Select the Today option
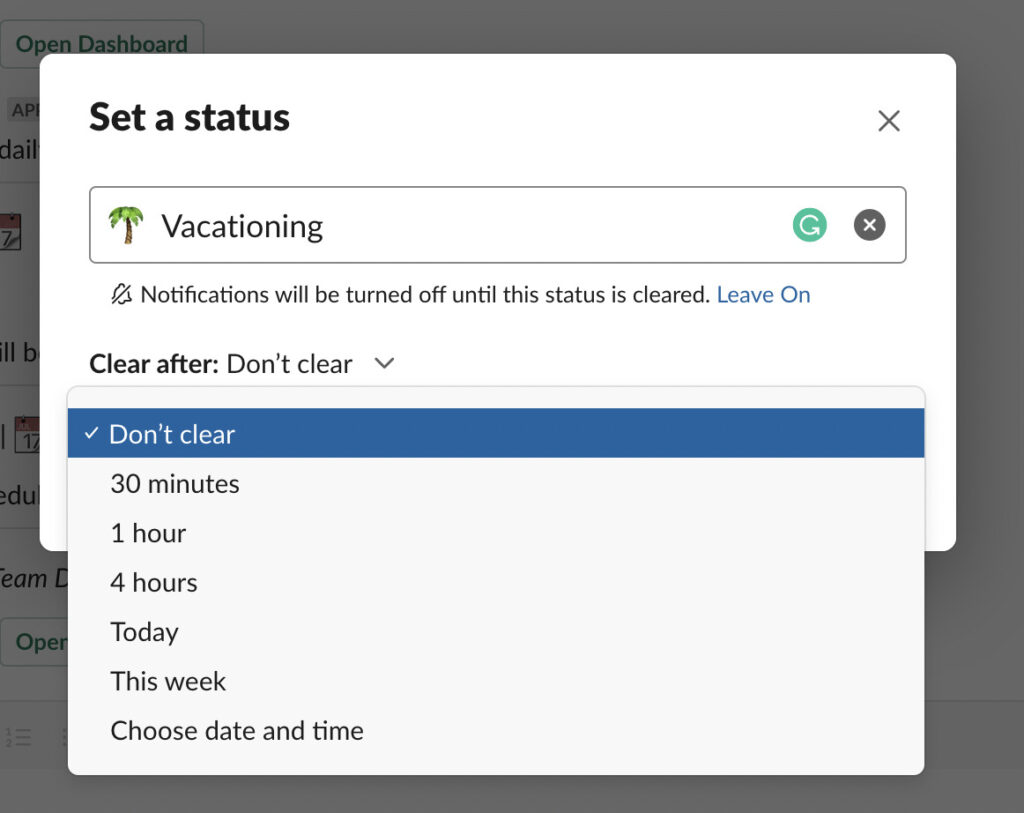 pos(144,631)
